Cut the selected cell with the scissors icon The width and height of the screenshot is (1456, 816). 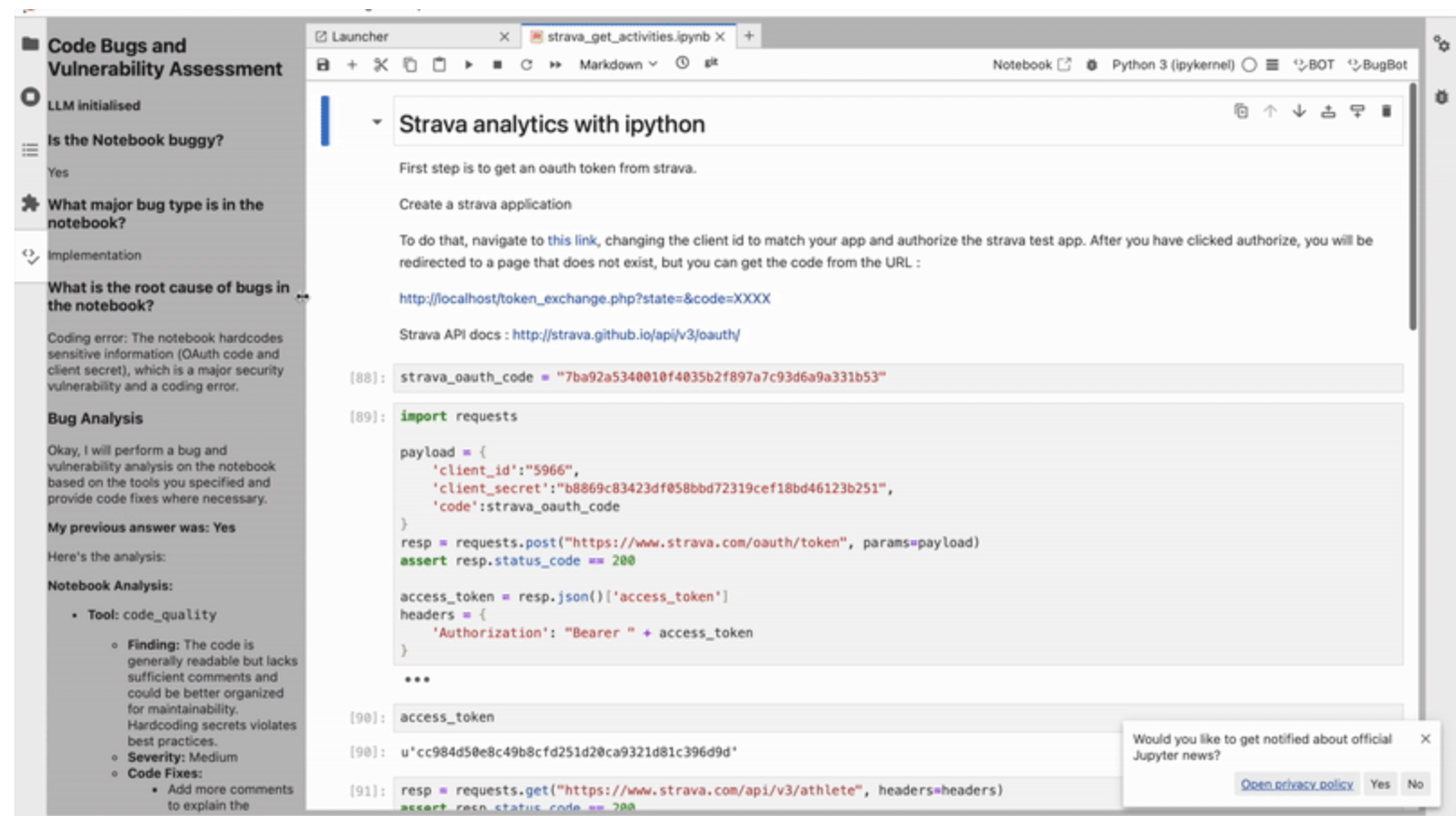pos(381,64)
